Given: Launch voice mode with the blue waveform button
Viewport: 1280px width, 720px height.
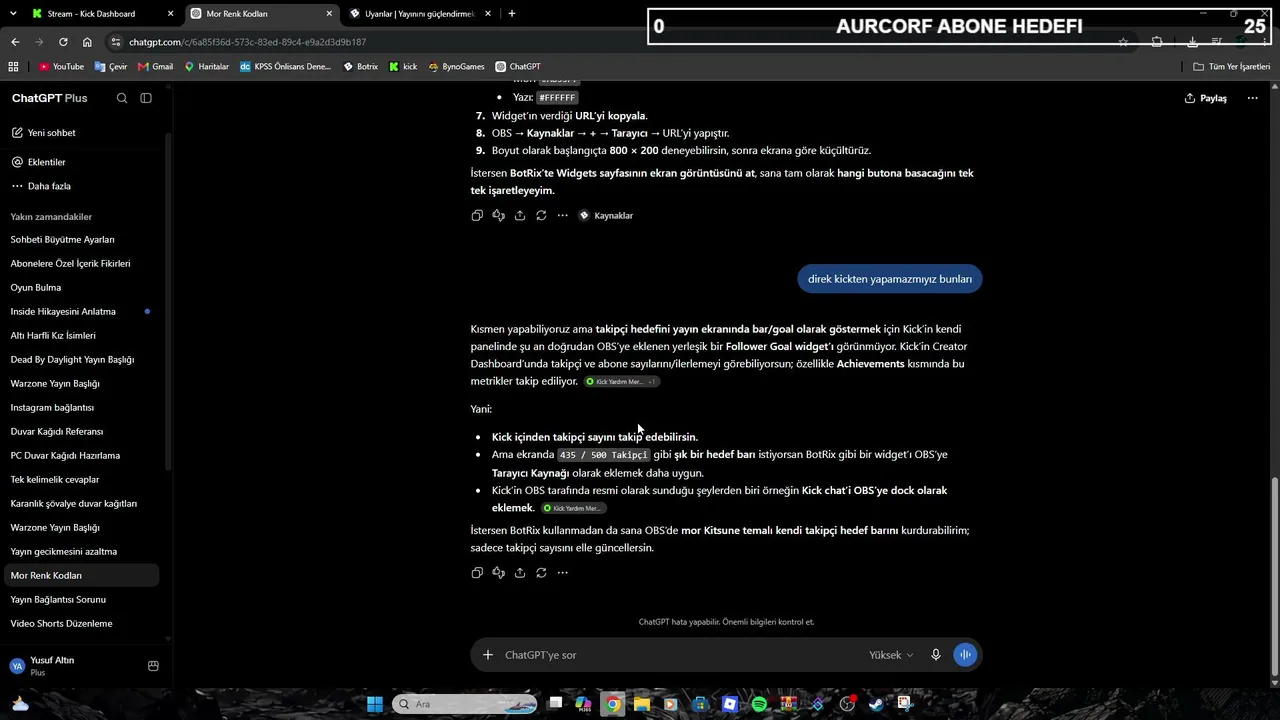Looking at the screenshot, I should (x=965, y=655).
